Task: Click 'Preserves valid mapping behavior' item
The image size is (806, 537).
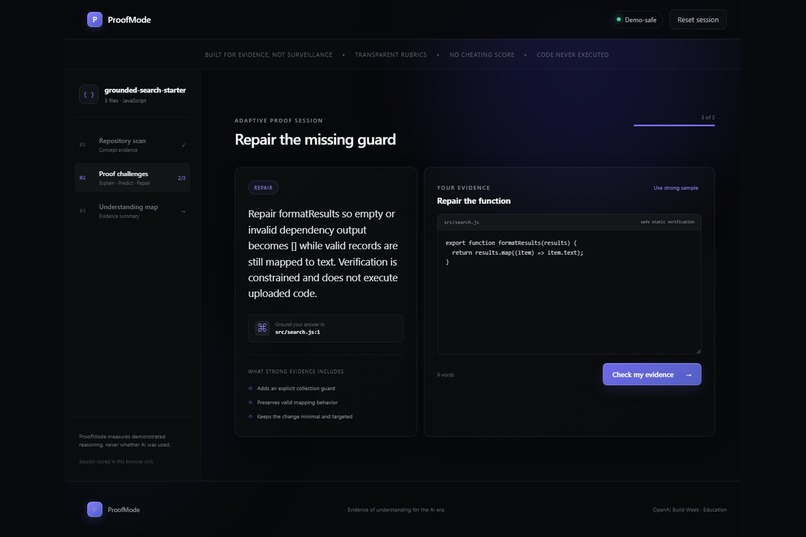Action: tap(297, 402)
